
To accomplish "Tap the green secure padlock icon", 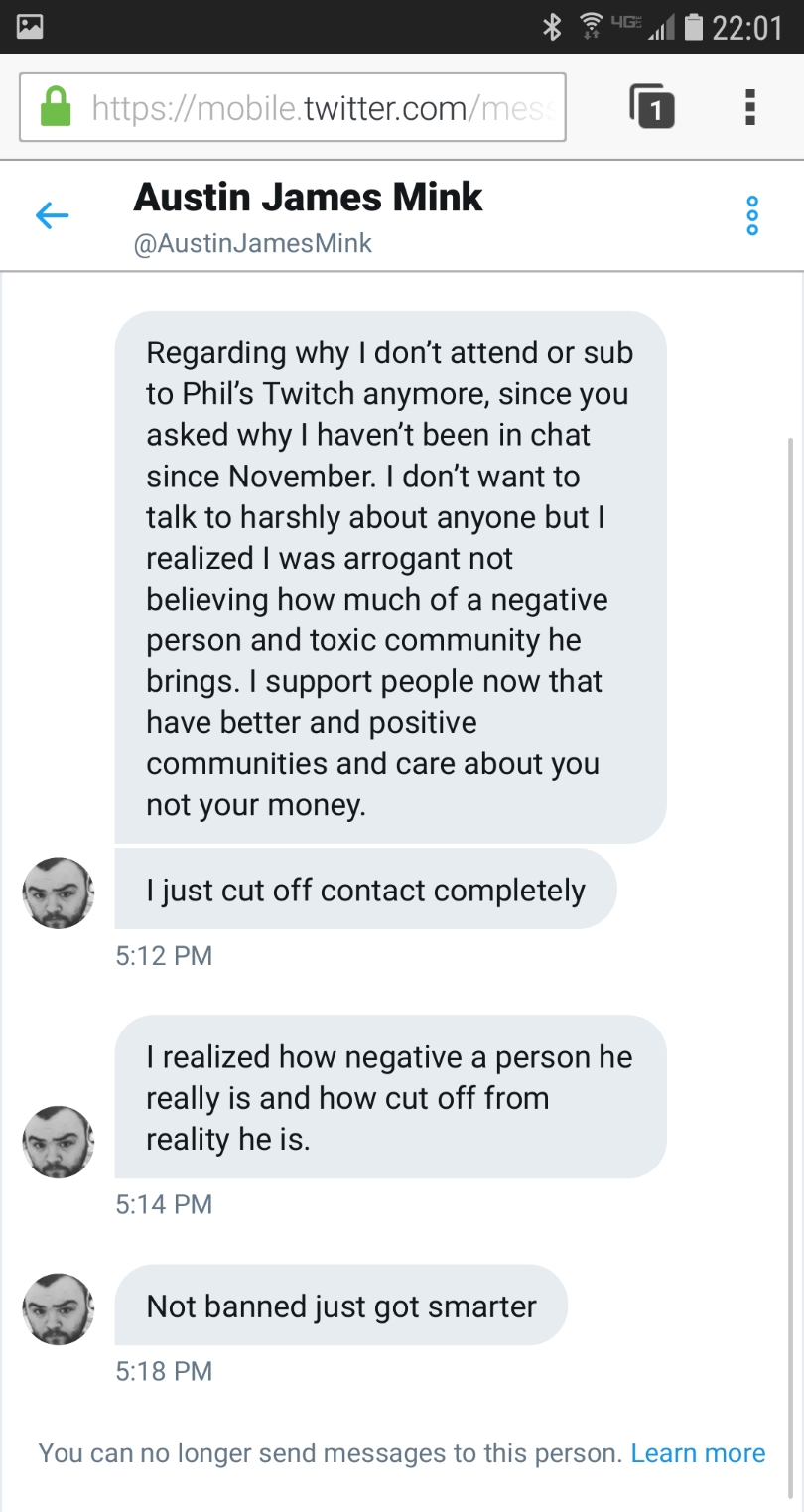I will [x=56, y=106].
